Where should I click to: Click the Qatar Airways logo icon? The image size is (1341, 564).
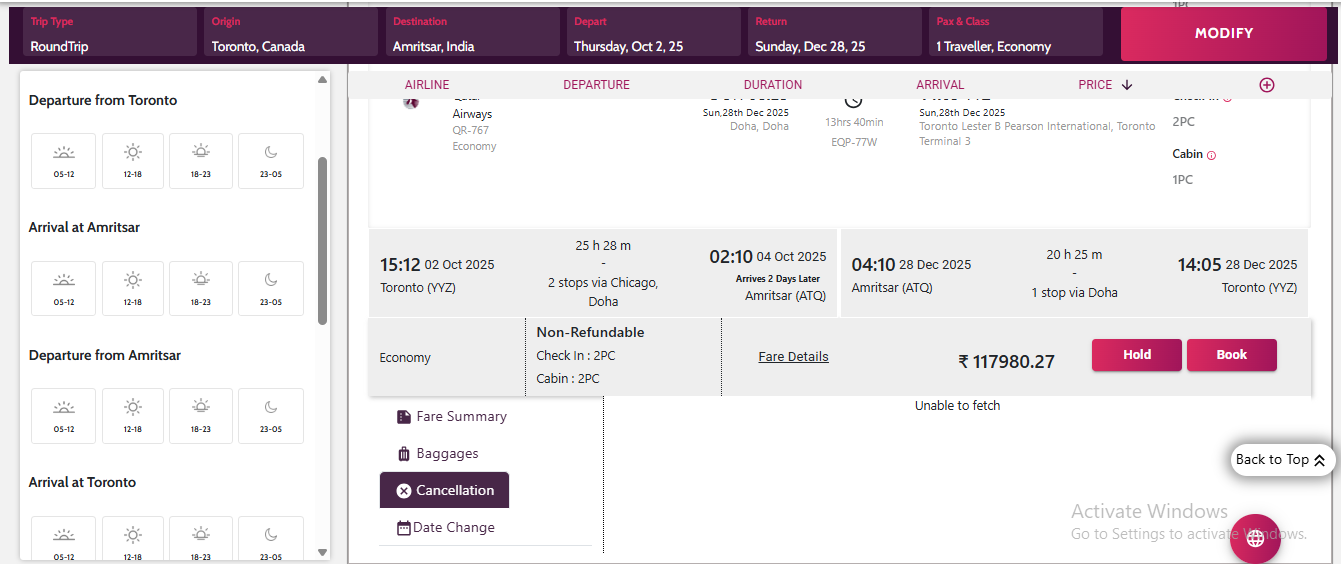point(411,101)
